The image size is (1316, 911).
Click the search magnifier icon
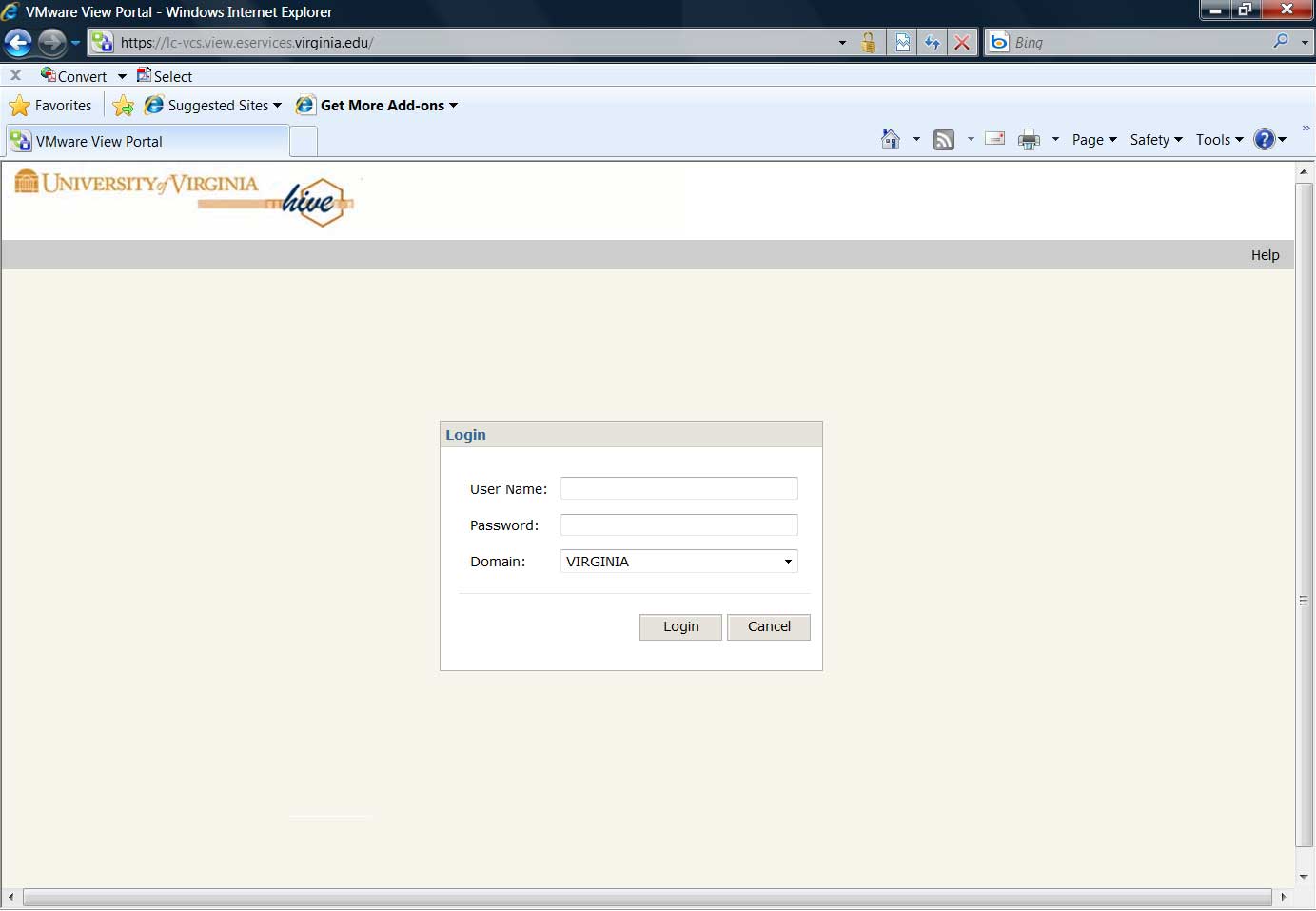point(1281,41)
